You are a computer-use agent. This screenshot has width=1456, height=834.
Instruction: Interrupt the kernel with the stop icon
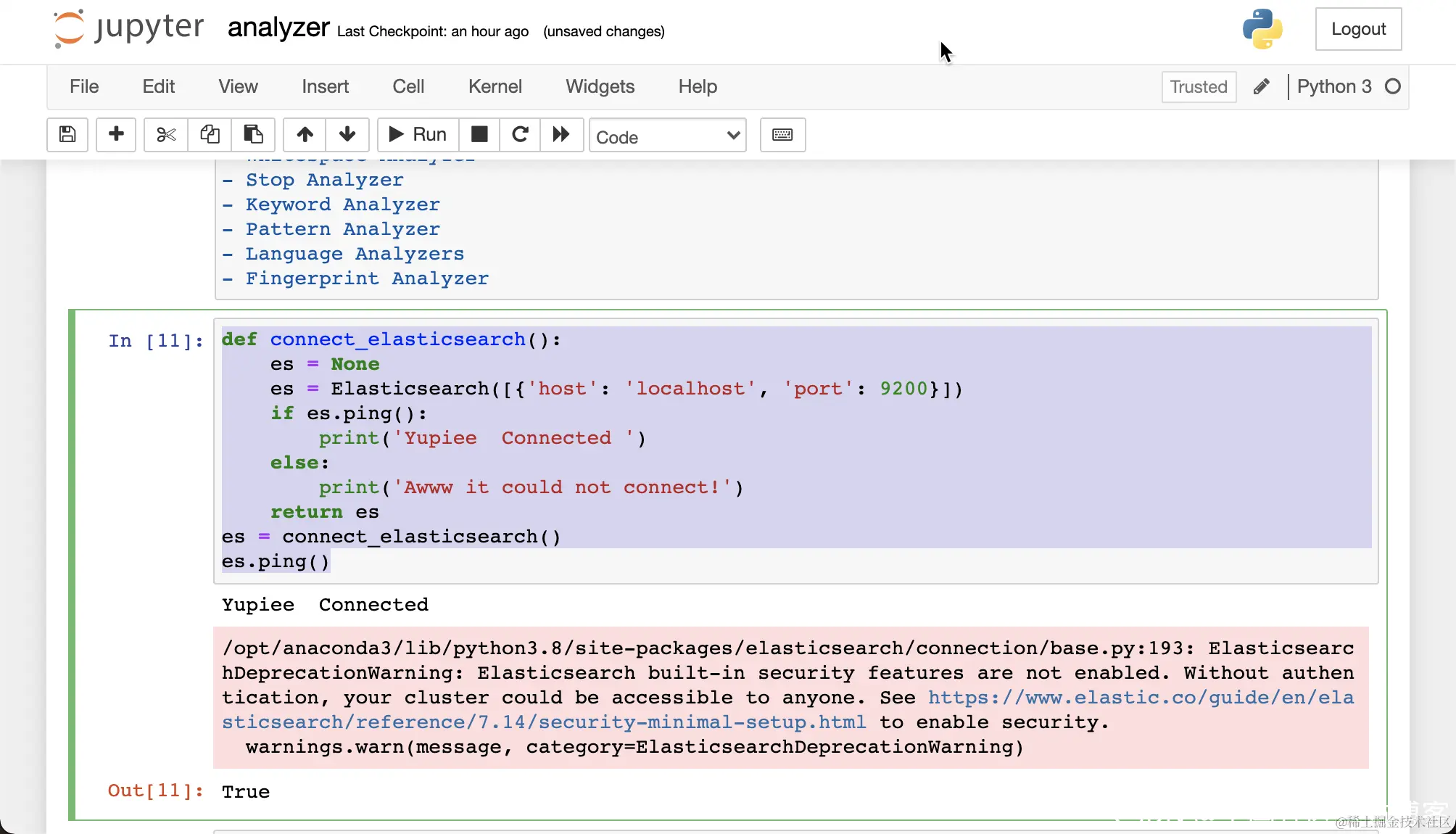click(479, 134)
